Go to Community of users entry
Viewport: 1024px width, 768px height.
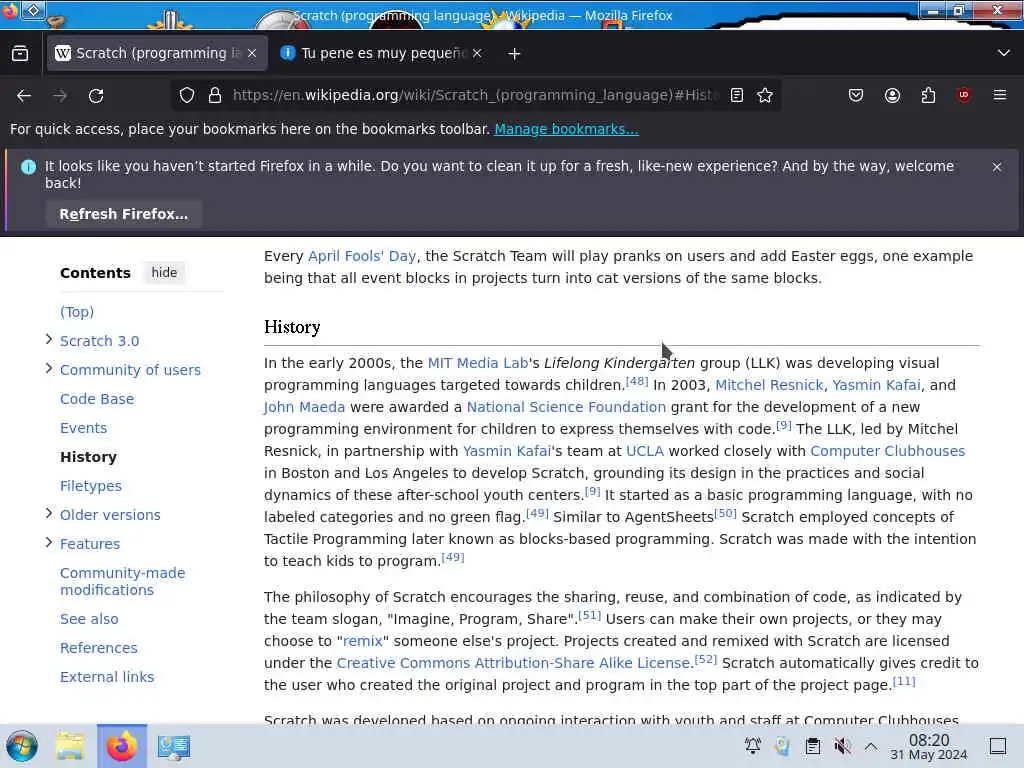point(130,370)
